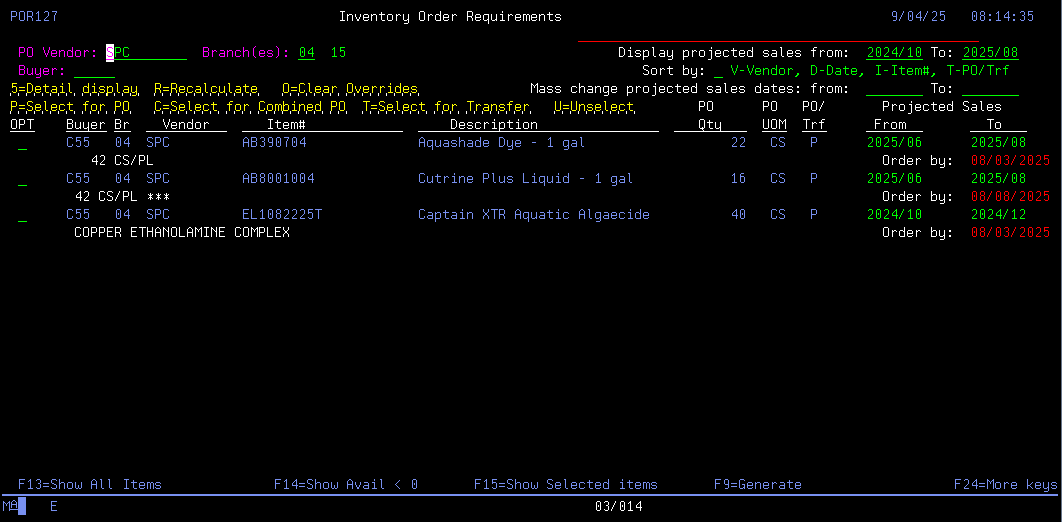
Task: Click item number EL1082225T
Action: 282,215
